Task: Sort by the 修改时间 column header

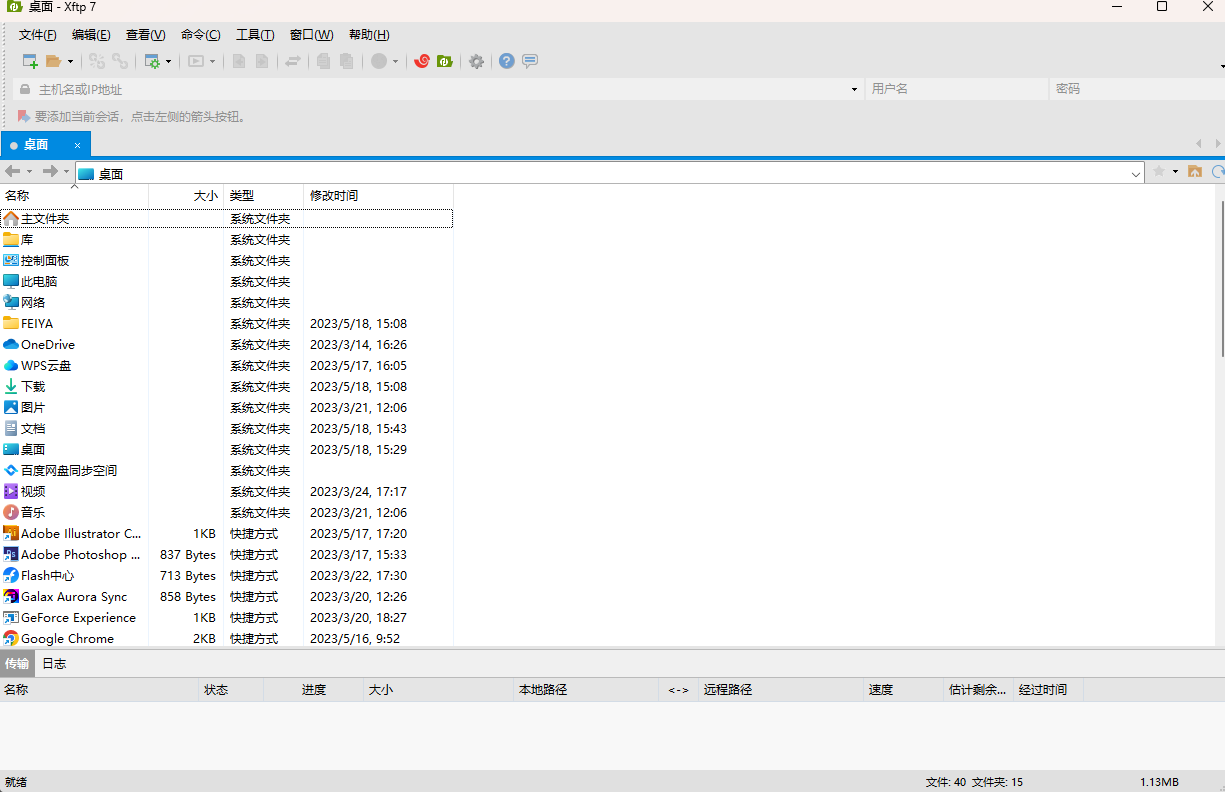Action: point(378,195)
